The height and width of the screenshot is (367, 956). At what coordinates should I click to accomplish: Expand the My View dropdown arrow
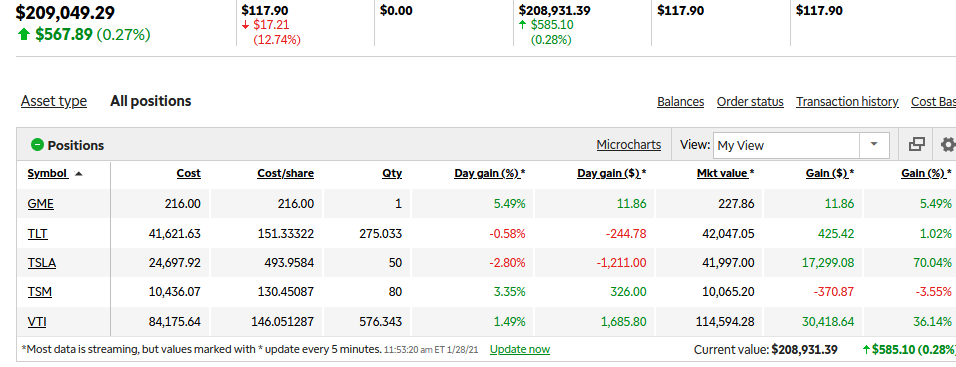click(x=874, y=144)
